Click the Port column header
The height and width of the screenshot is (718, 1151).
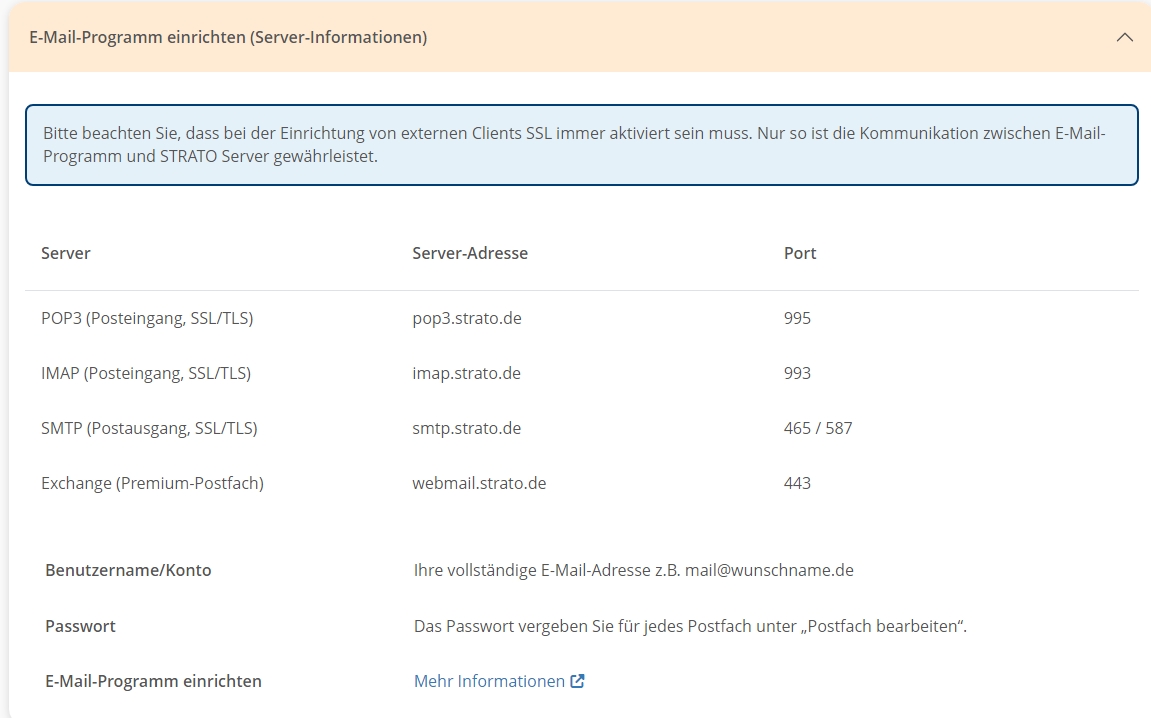point(800,253)
